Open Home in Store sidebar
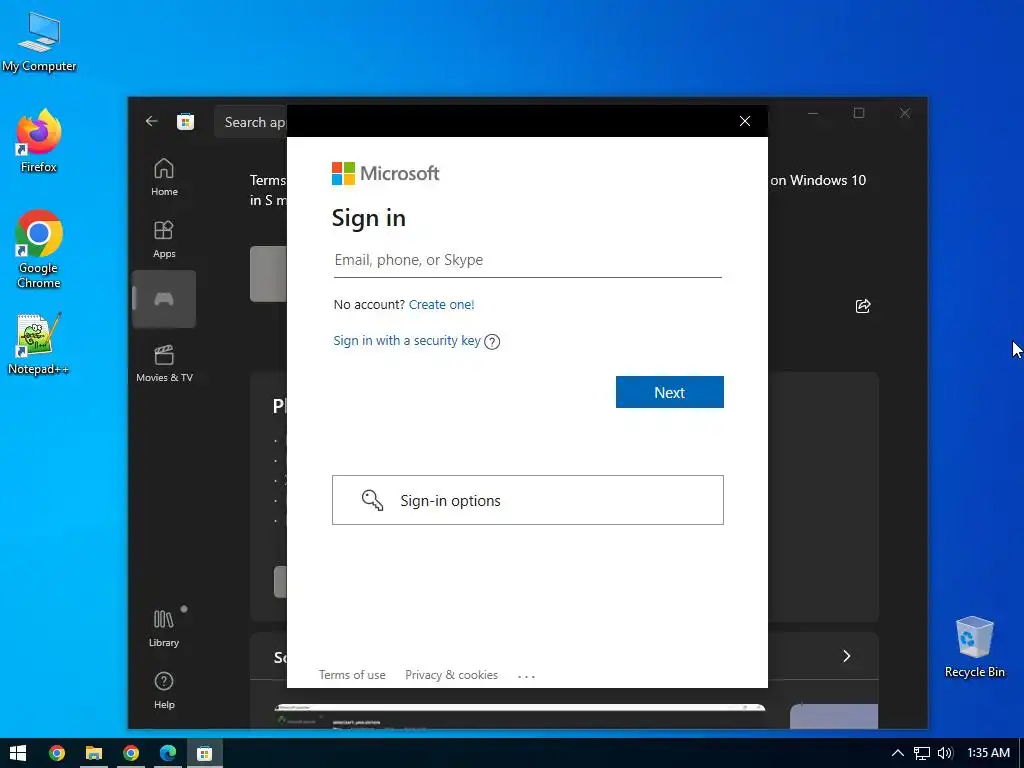 [x=164, y=176]
